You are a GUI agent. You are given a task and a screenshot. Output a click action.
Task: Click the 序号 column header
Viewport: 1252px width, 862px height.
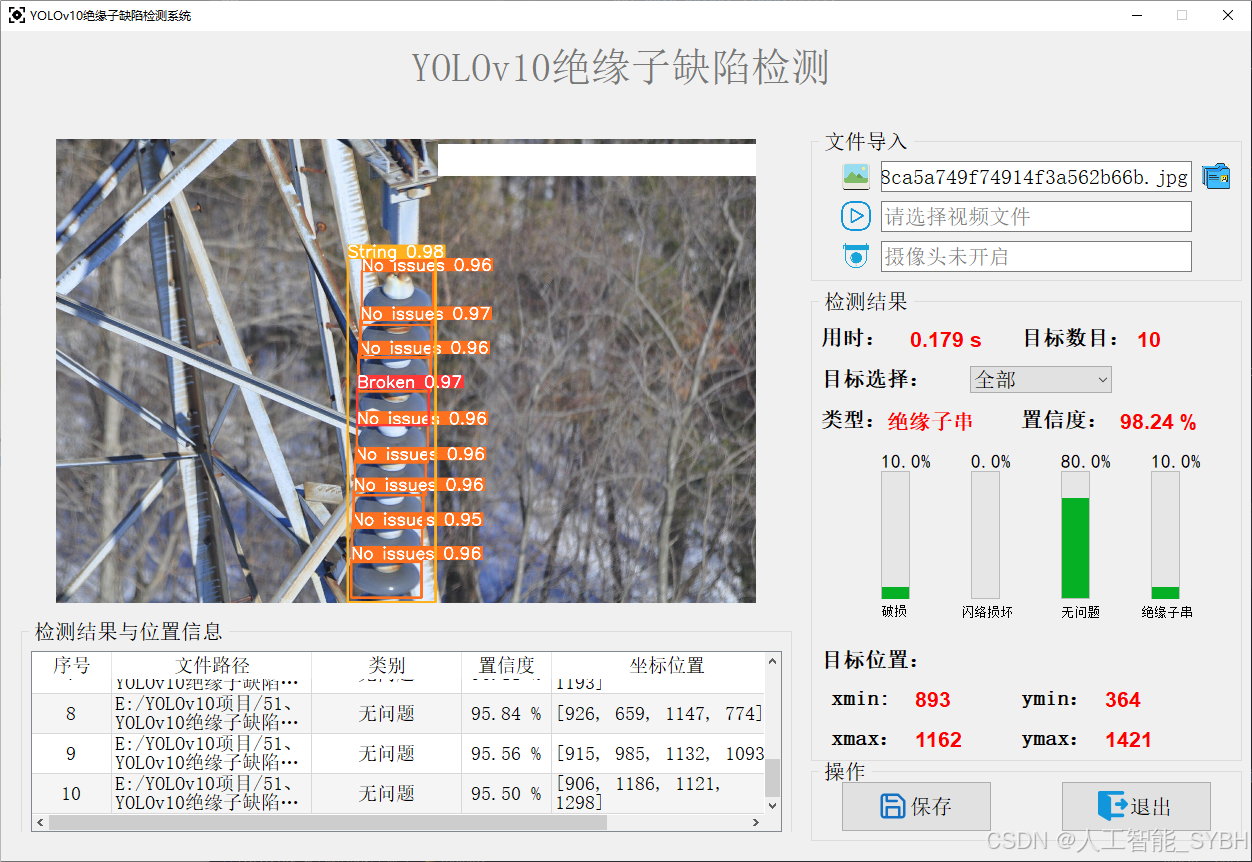coord(71,665)
